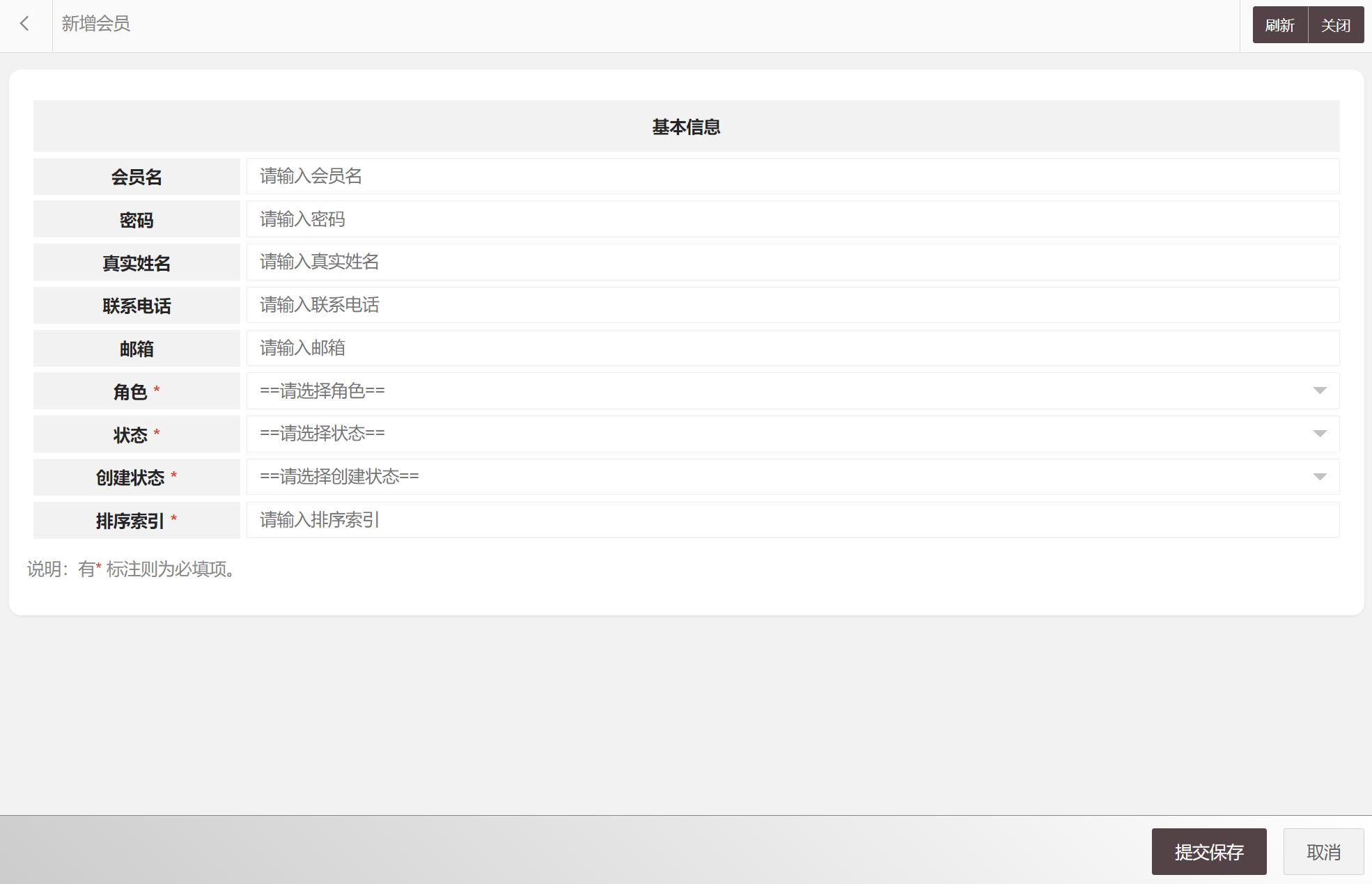Click the 创建状态 dropdown caret icon
1372x884 pixels.
(1318, 477)
